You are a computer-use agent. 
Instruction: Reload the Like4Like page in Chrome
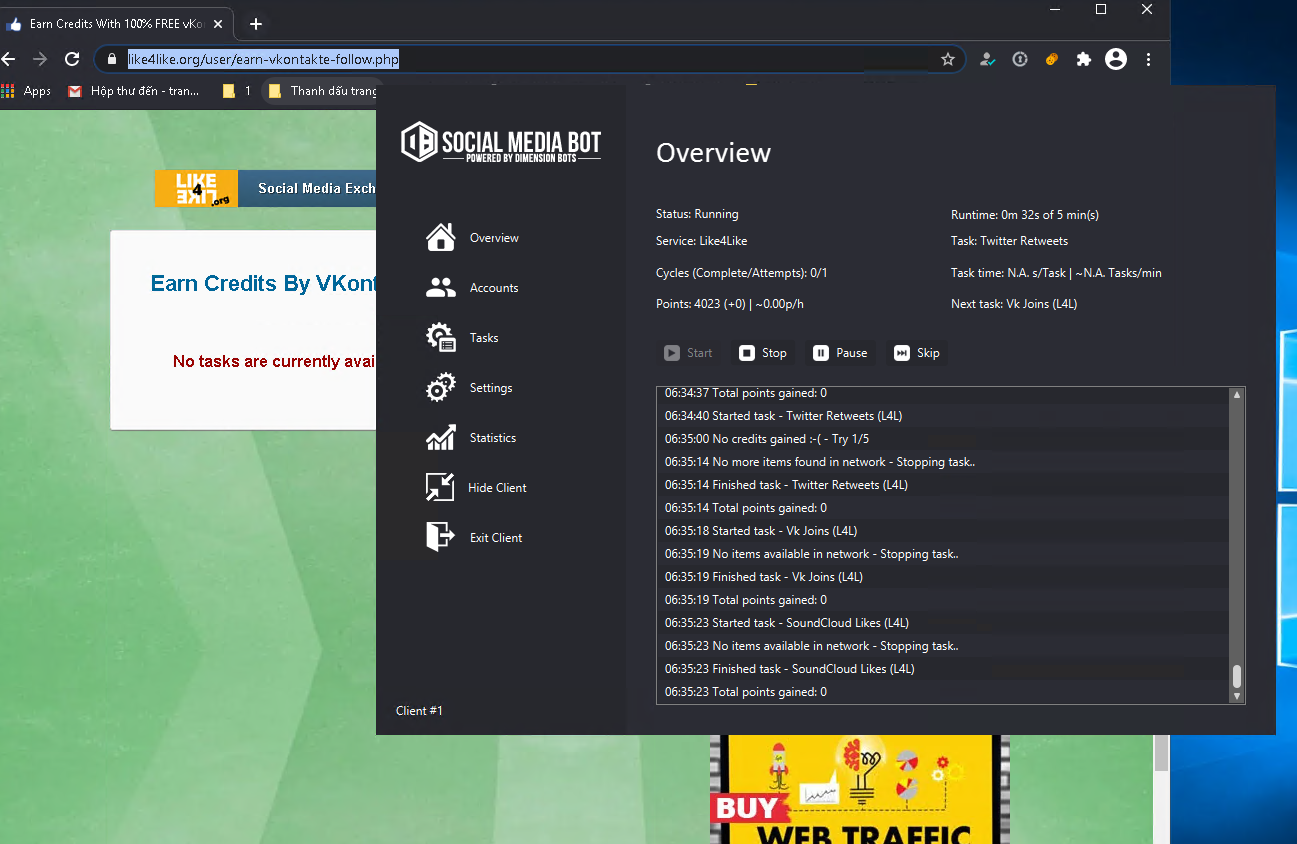pyautogui.click(x=72, y=60)
